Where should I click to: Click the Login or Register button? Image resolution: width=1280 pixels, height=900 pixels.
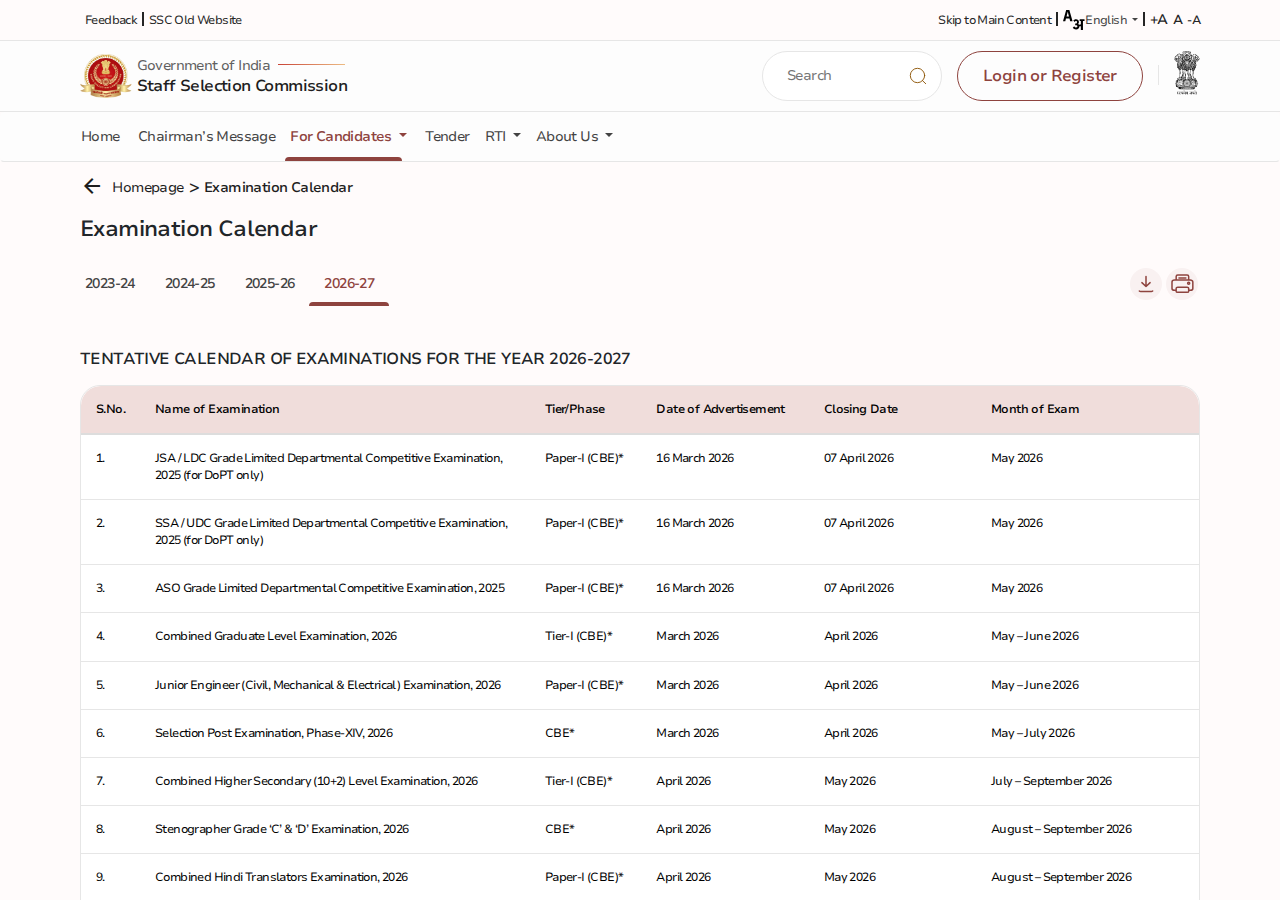click(x=1050, y=76)
